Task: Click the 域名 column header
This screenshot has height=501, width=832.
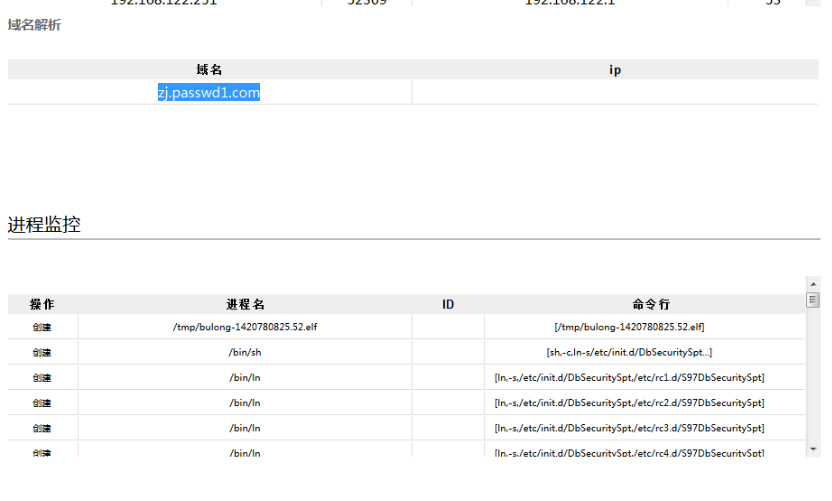Action: [209, 70]
